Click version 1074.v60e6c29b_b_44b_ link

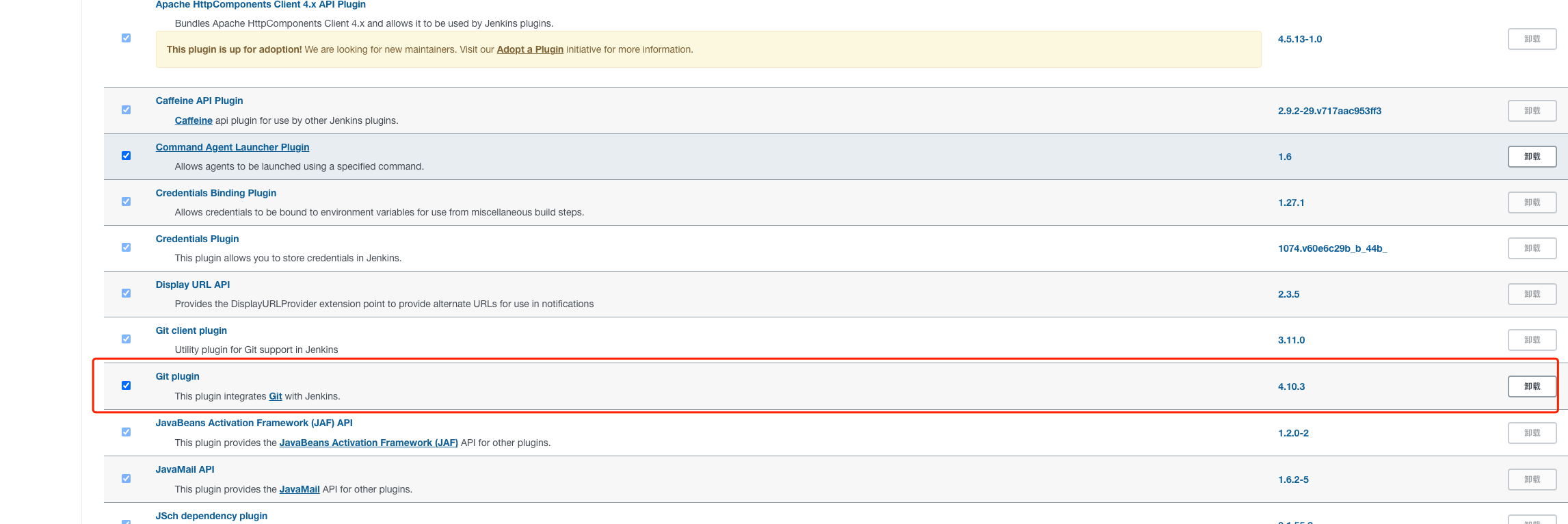pos(1333,248)
